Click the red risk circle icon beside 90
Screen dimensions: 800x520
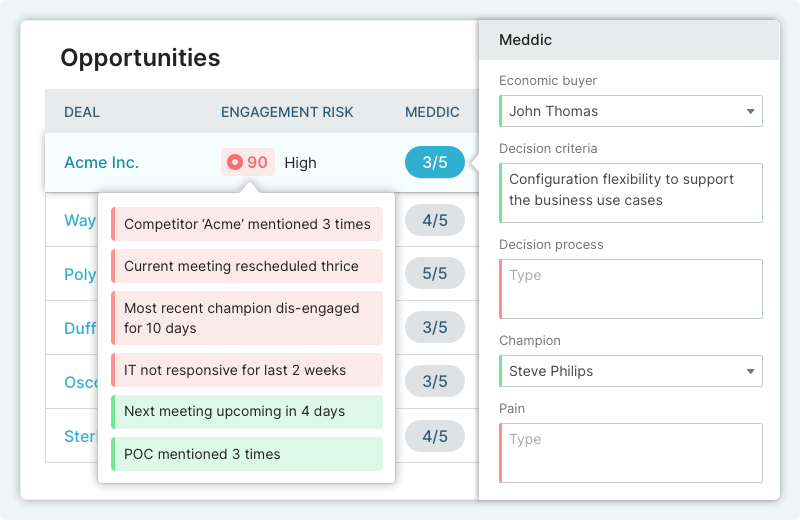click(x=235, y=162)
